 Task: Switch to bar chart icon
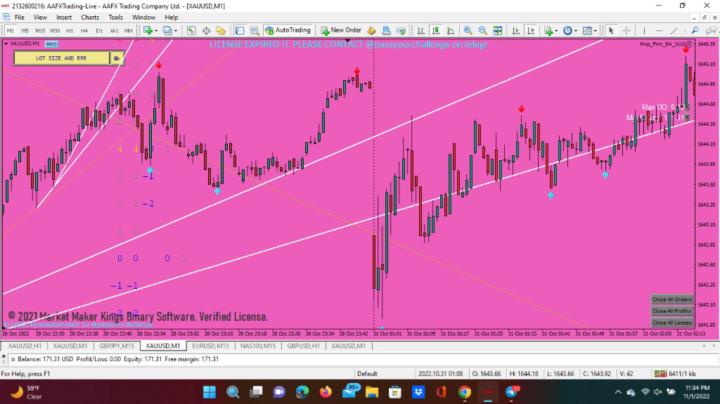421,31
